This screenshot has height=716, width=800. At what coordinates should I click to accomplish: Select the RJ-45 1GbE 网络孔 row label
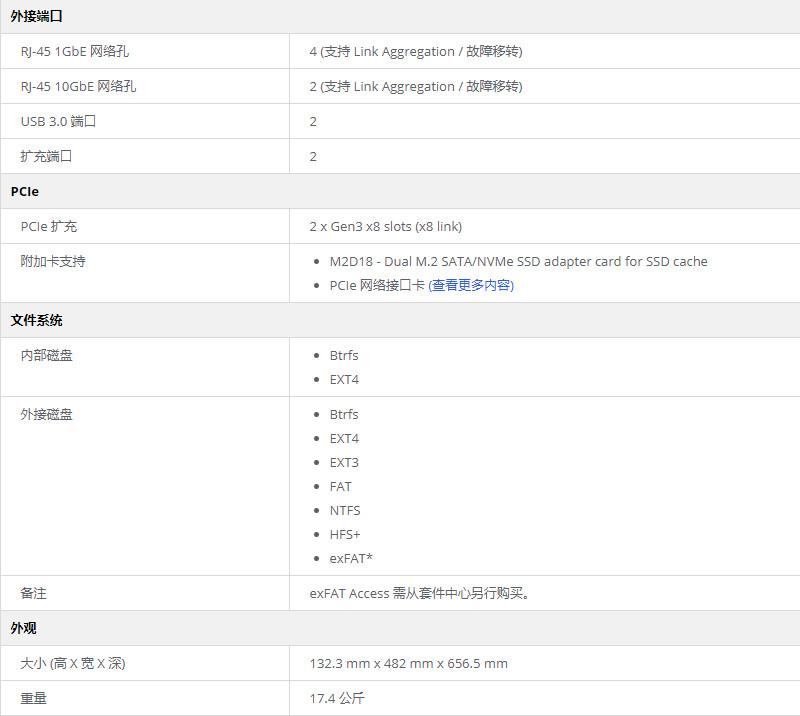pos(78,51)
